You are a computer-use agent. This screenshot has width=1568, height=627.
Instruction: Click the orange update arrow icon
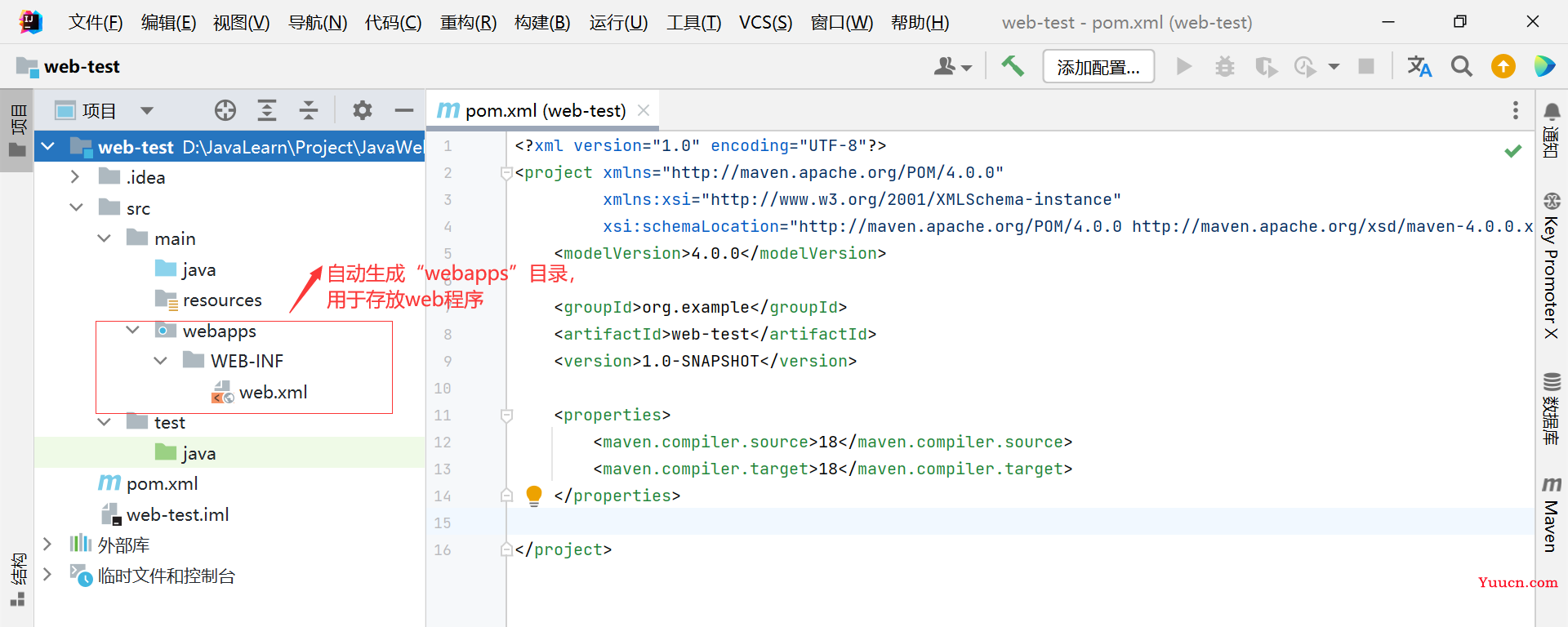pyautogui.click(x=1503, y=66)
